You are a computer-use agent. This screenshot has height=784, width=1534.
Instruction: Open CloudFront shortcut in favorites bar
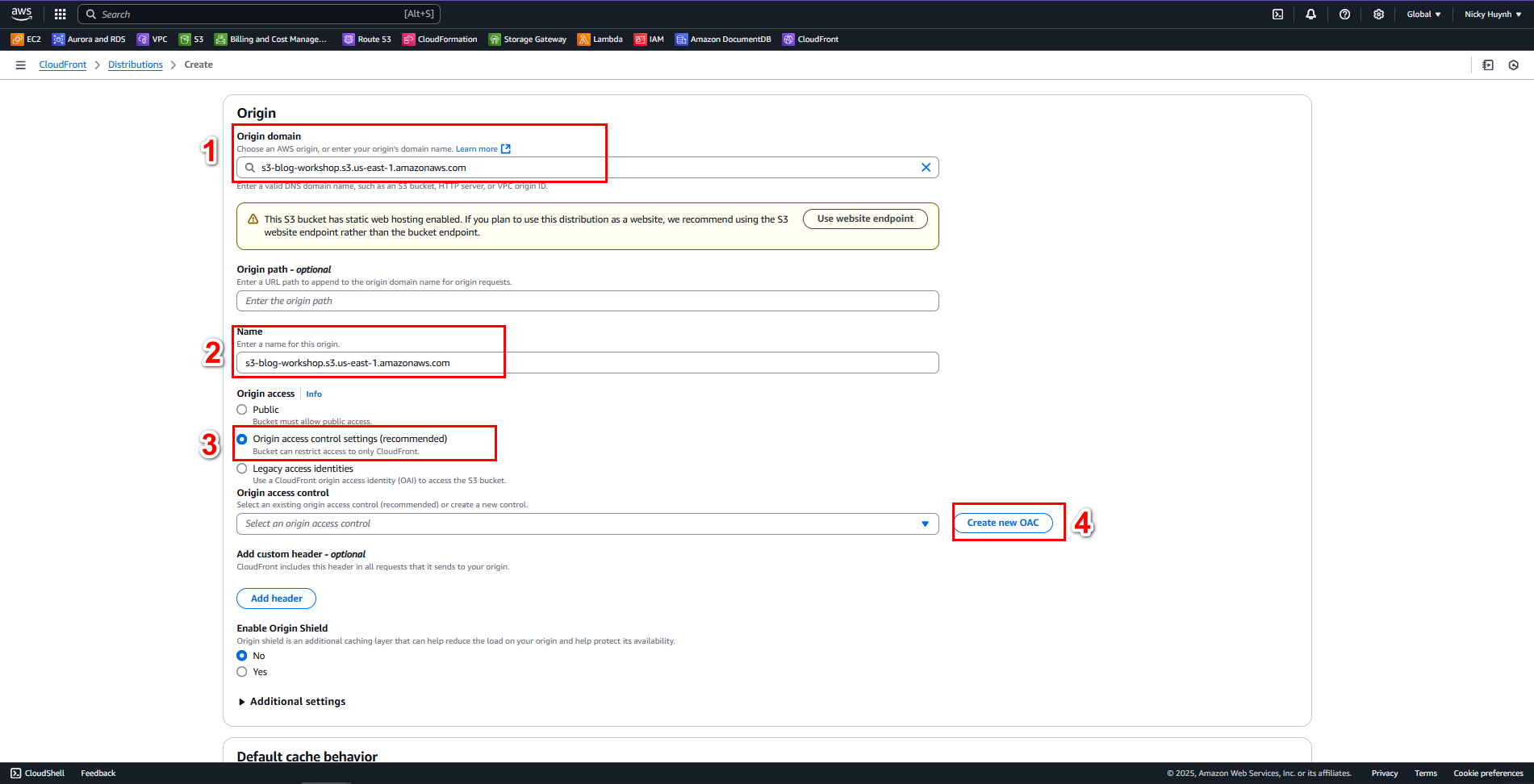click(x=811, y=39)
